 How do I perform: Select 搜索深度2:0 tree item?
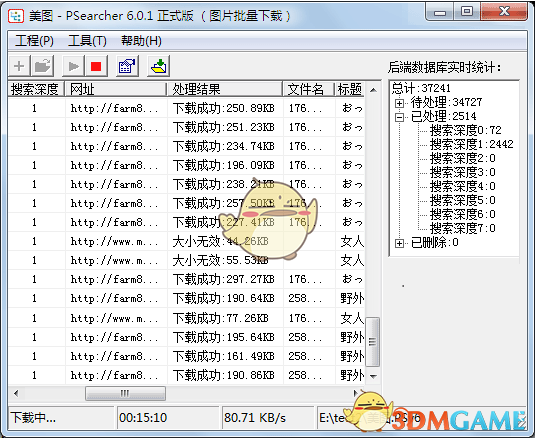463,158
